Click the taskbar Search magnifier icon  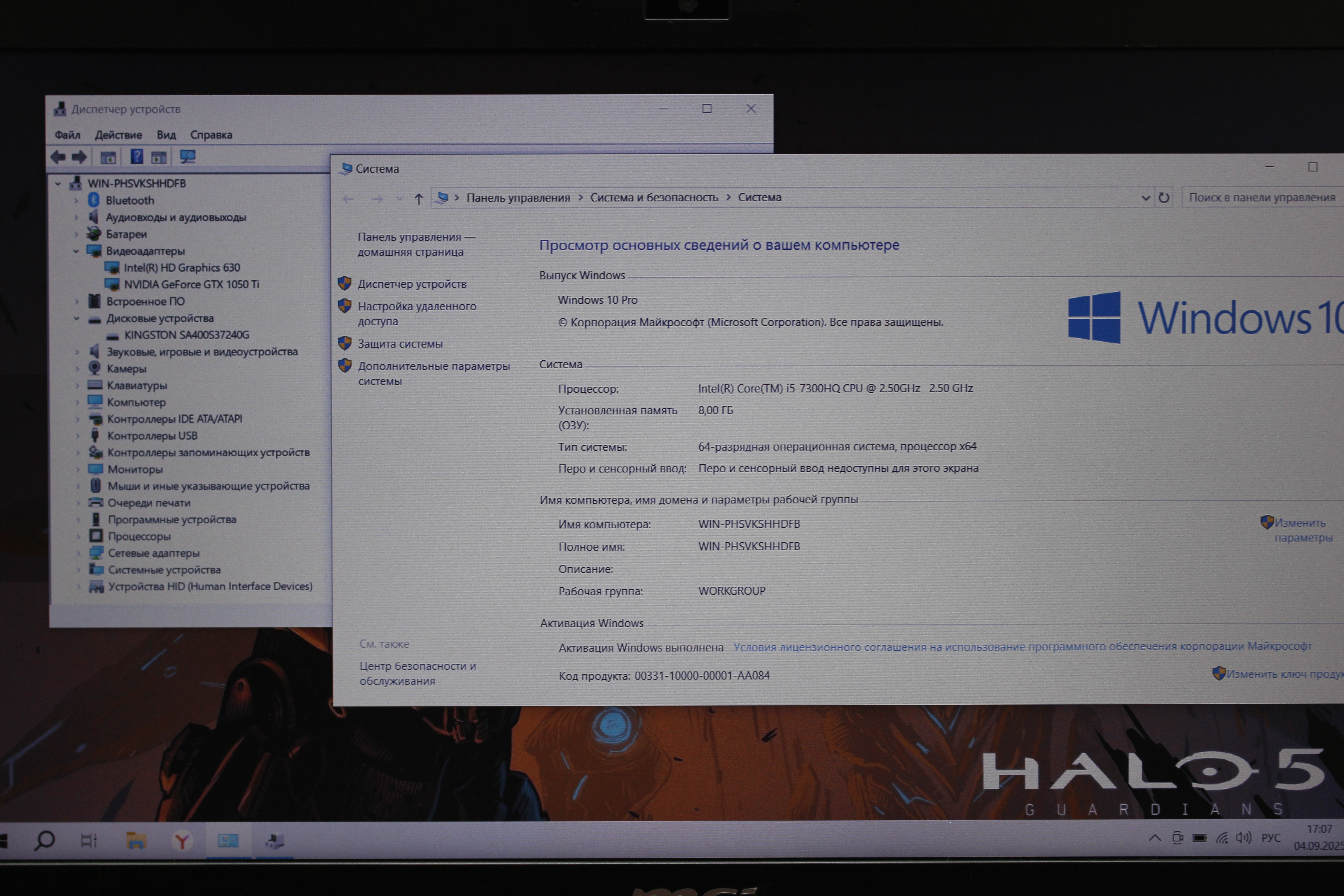click(45, 841)
